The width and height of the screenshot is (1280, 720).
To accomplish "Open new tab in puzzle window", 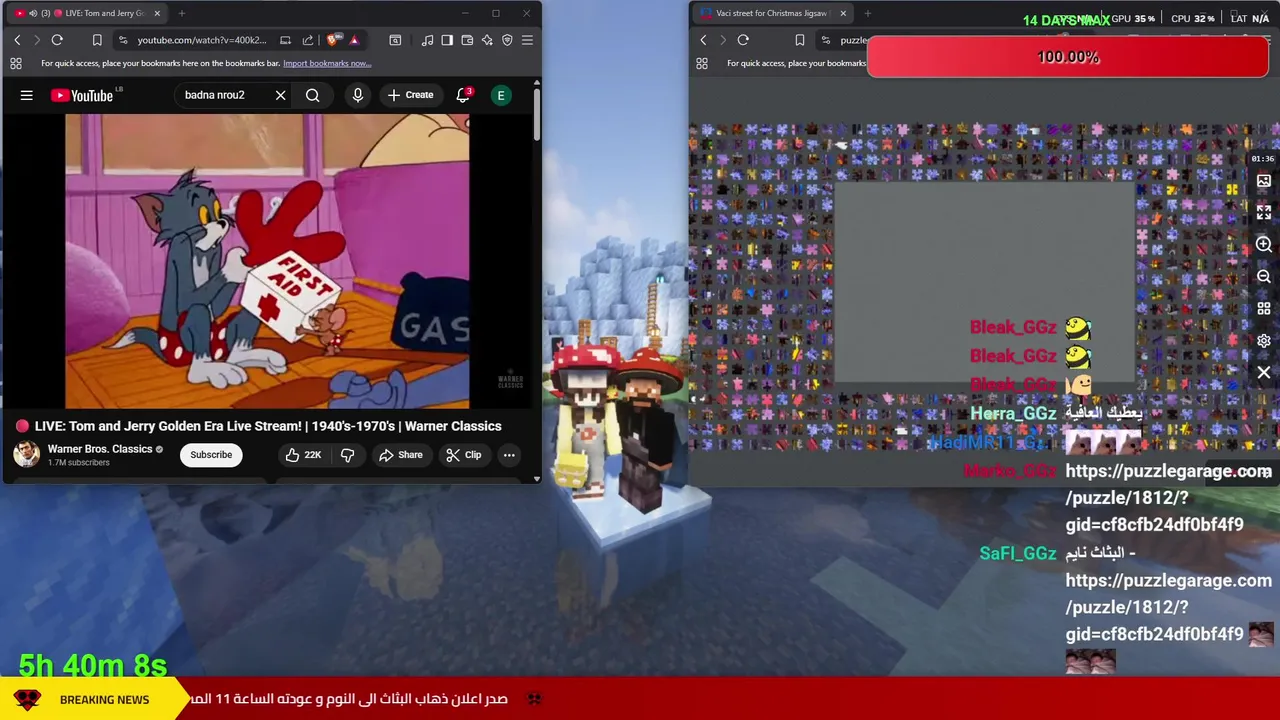I will click(x=867, y=13).
